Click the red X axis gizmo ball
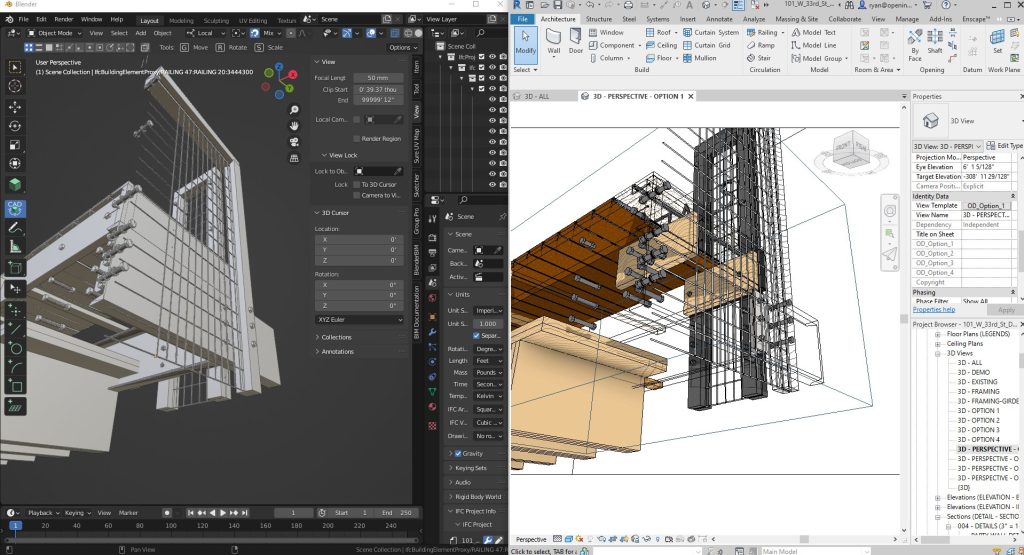This screenshot has height=555, width=1024. (x=293, y=75)
